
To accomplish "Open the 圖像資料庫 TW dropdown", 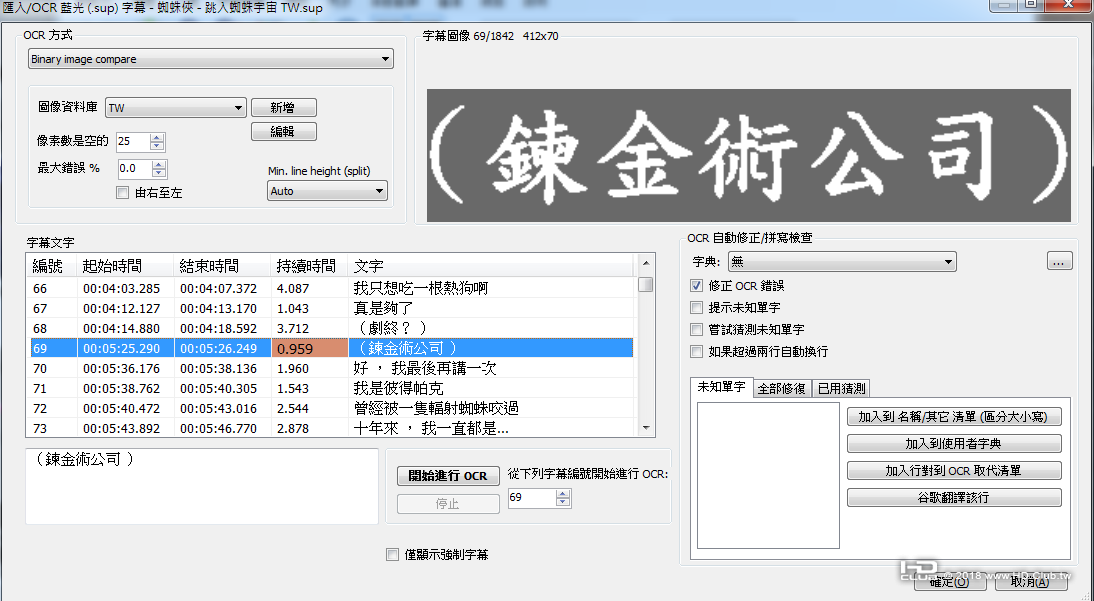I will (176, 107).
